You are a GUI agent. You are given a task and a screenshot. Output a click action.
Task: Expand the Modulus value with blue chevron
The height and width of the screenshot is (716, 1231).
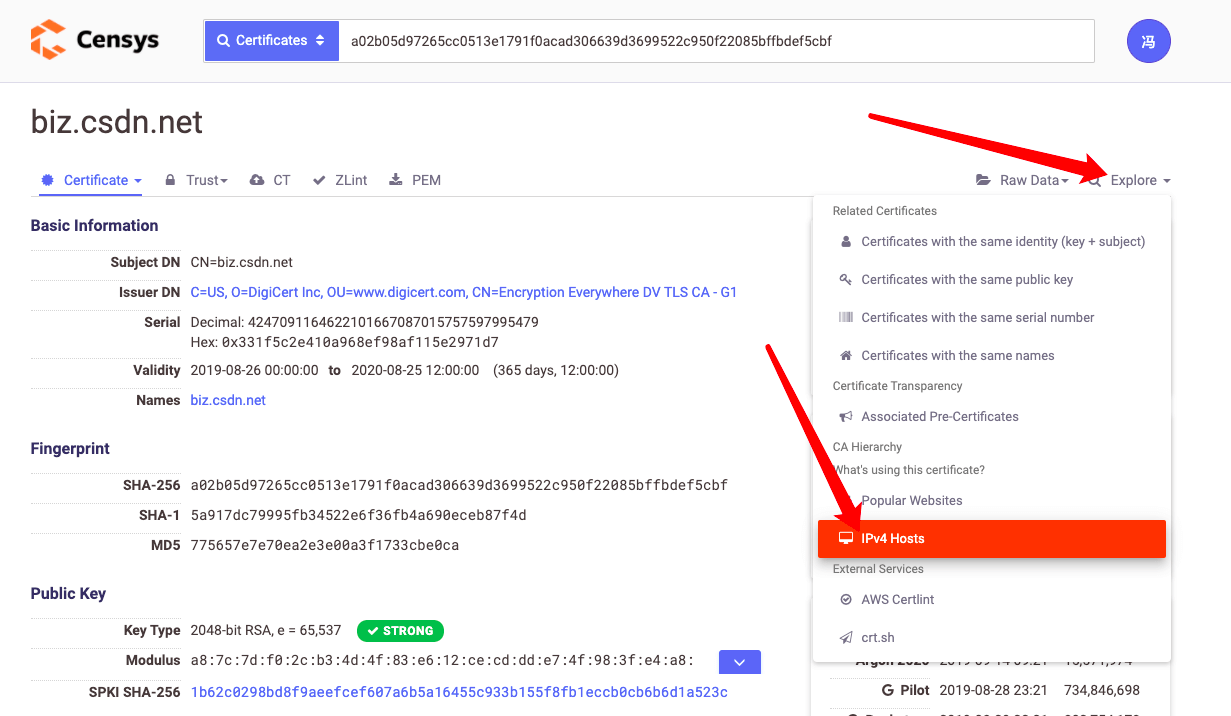click(x=740, y=662)
